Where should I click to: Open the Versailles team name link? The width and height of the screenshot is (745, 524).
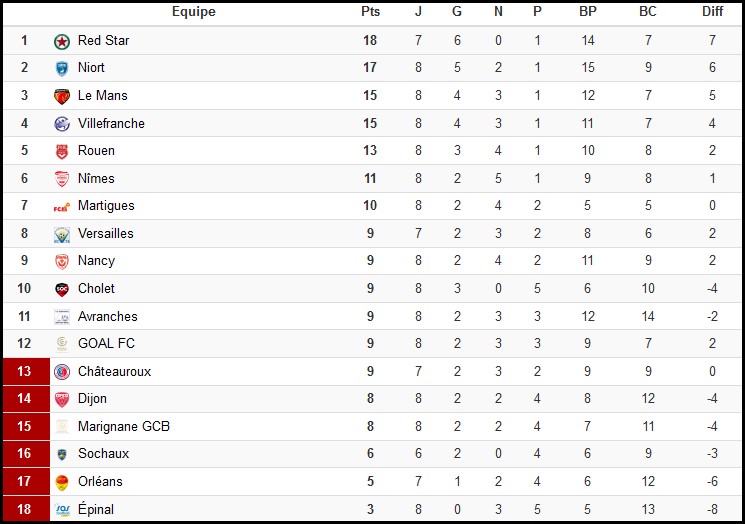105,233
